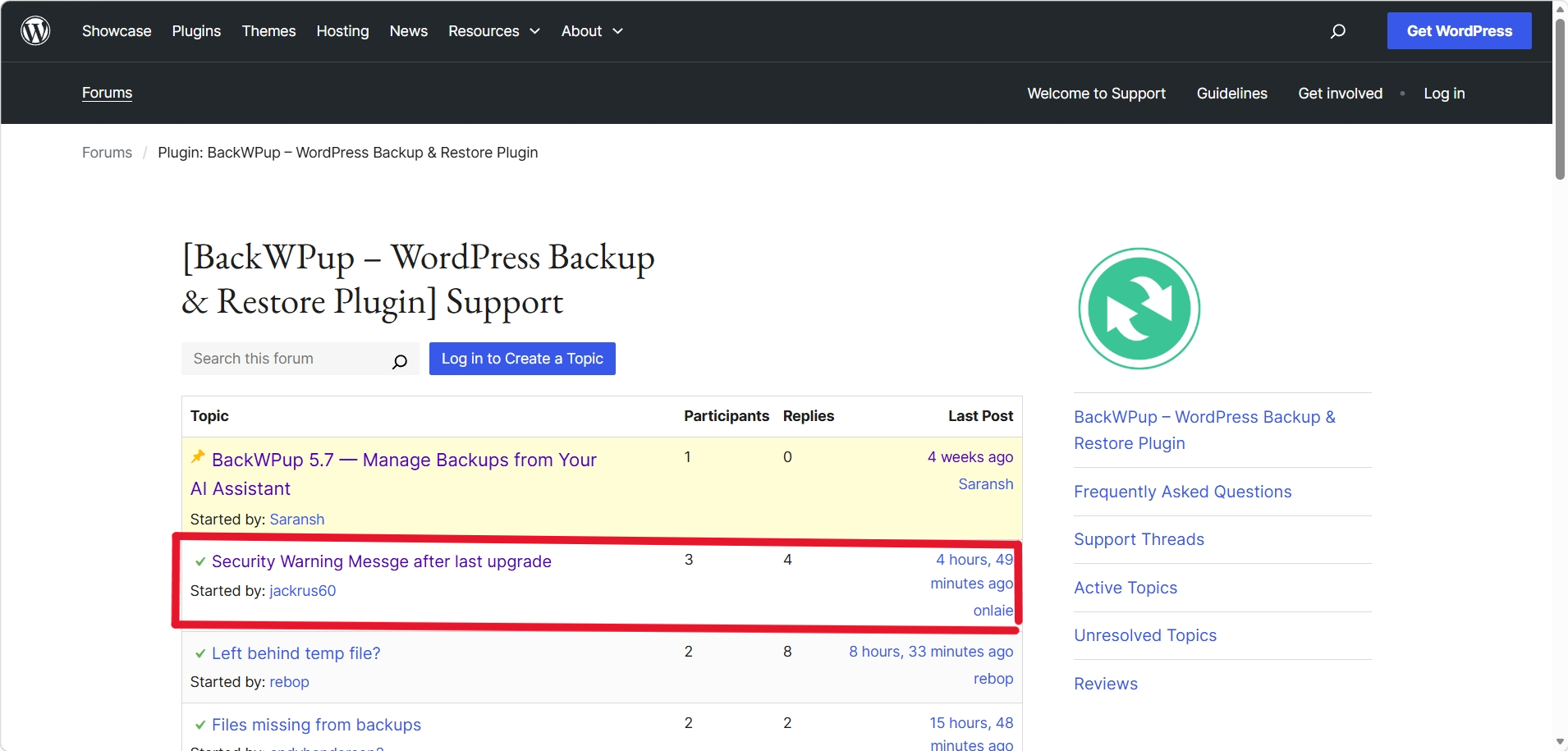1568x751 pixels.
Task: Click the pinned topic pushpin icon
Action: pos(198,456)
